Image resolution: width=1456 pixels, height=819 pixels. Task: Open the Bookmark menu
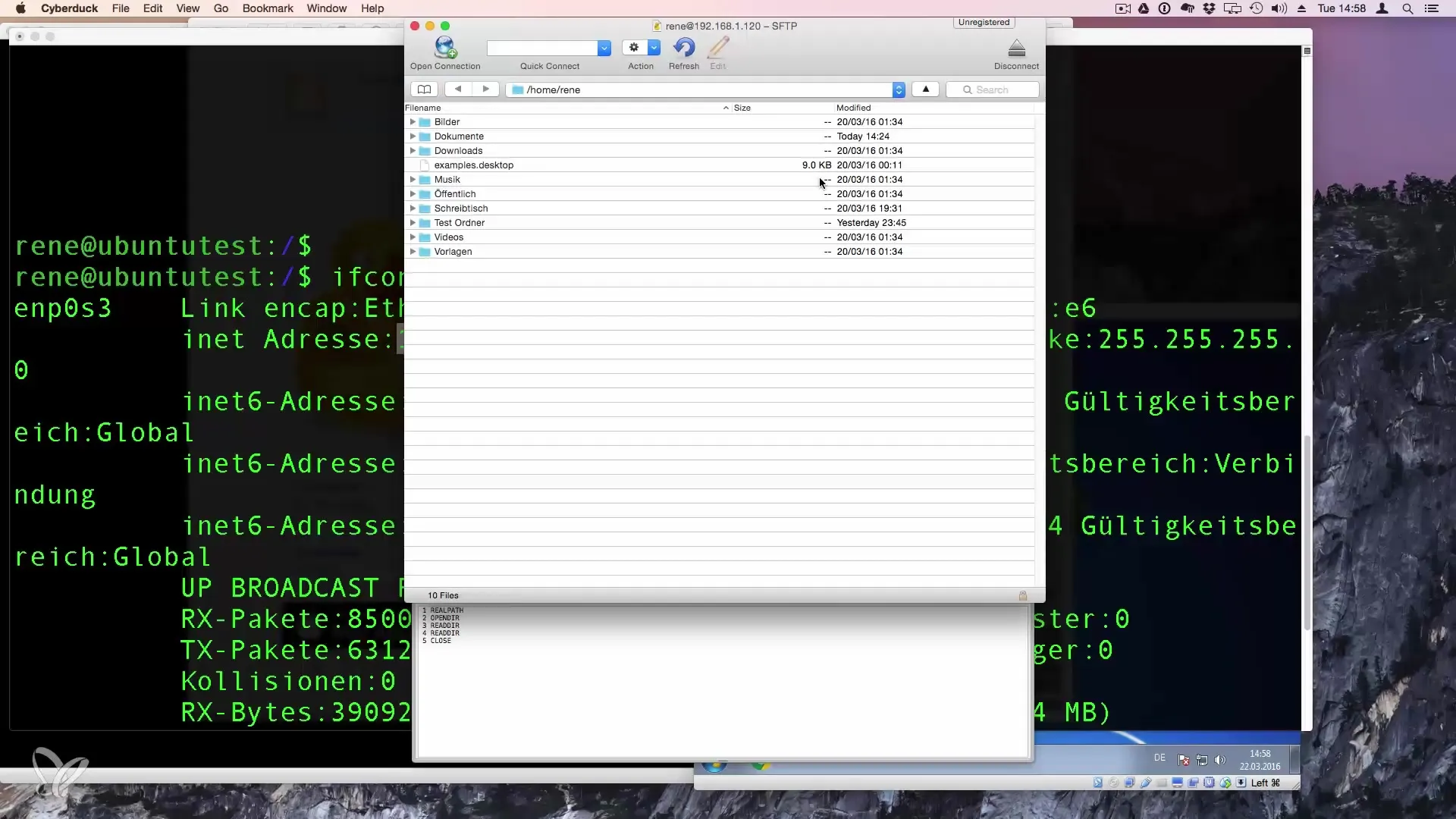coord(268,8)
